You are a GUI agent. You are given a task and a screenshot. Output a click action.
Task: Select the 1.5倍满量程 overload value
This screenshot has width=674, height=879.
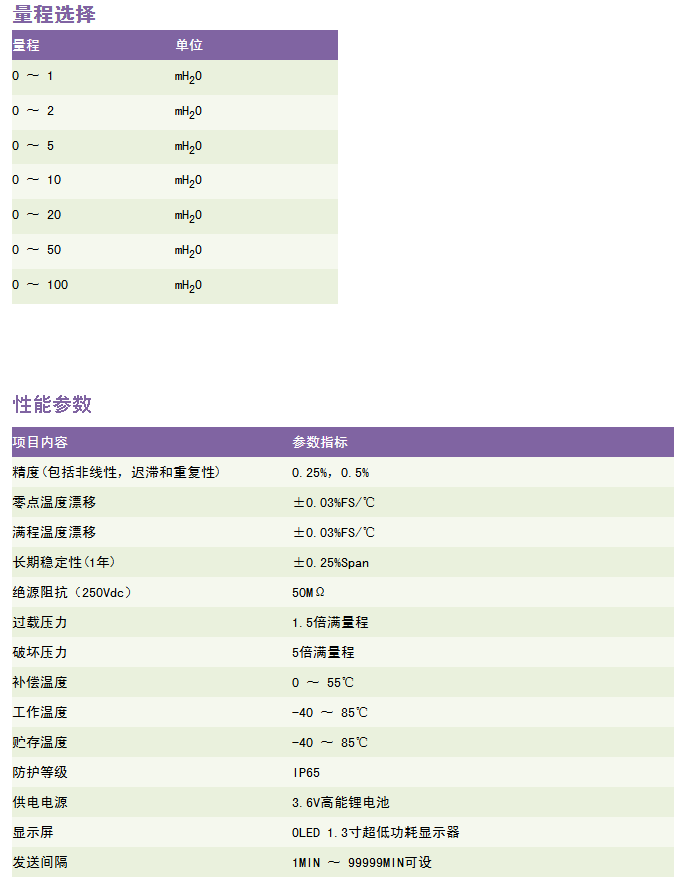330,622
